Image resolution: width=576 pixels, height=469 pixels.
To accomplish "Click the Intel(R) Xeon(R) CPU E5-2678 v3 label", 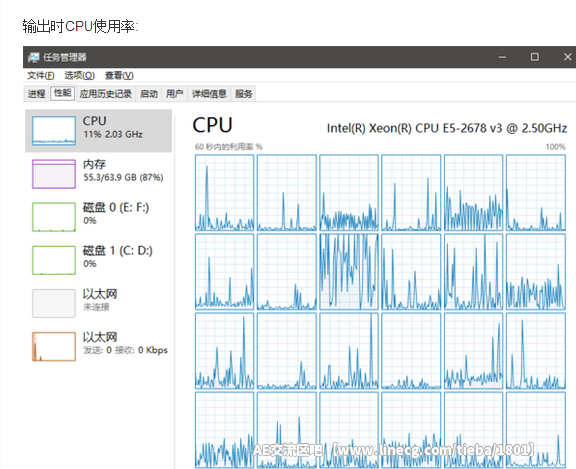I will click(x=447, y=128).
